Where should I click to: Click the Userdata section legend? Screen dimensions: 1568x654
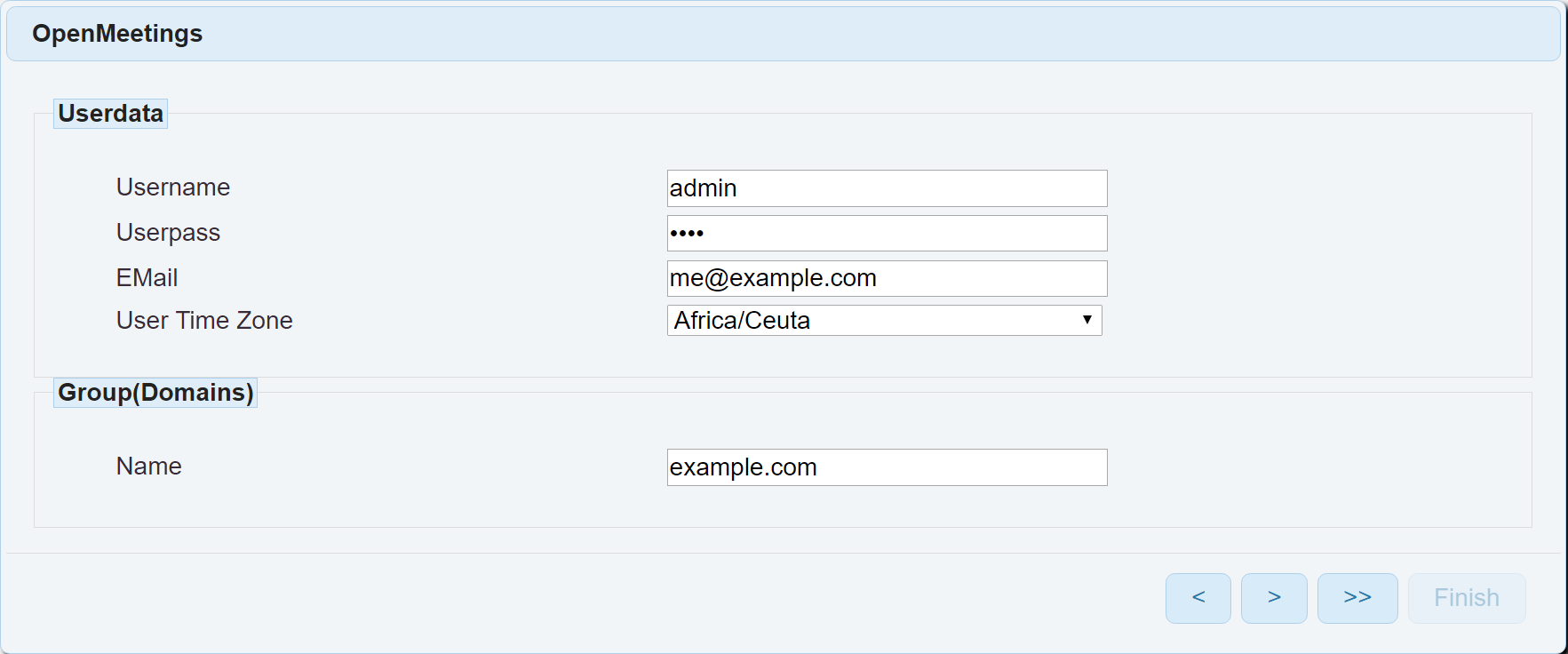coord(110,114)
